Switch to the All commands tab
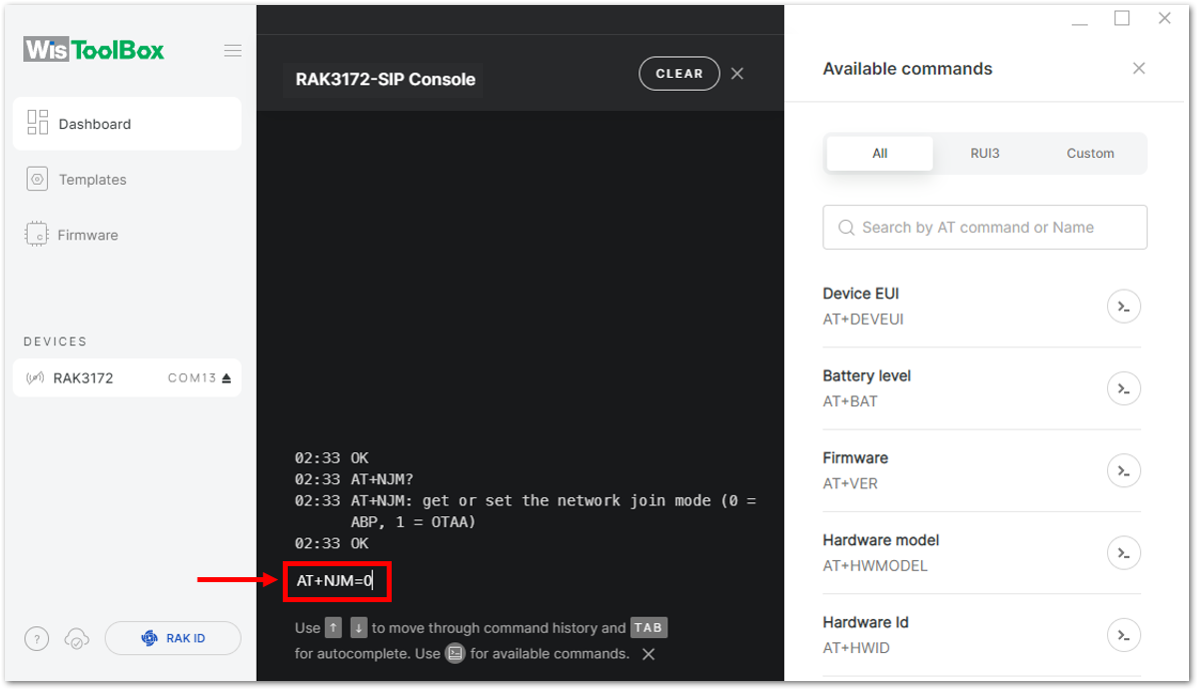Screen dimensions: 1198x690 pos(879,154)
